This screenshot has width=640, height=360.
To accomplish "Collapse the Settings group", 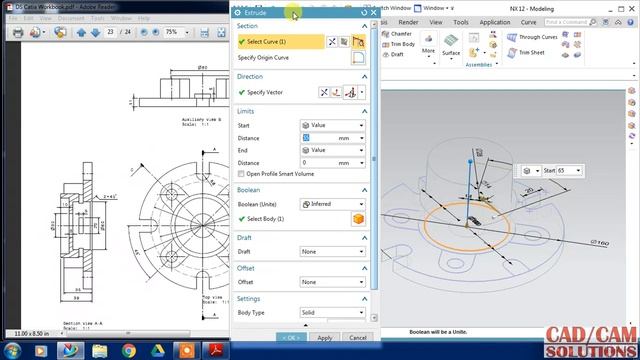I will point(364,299).
